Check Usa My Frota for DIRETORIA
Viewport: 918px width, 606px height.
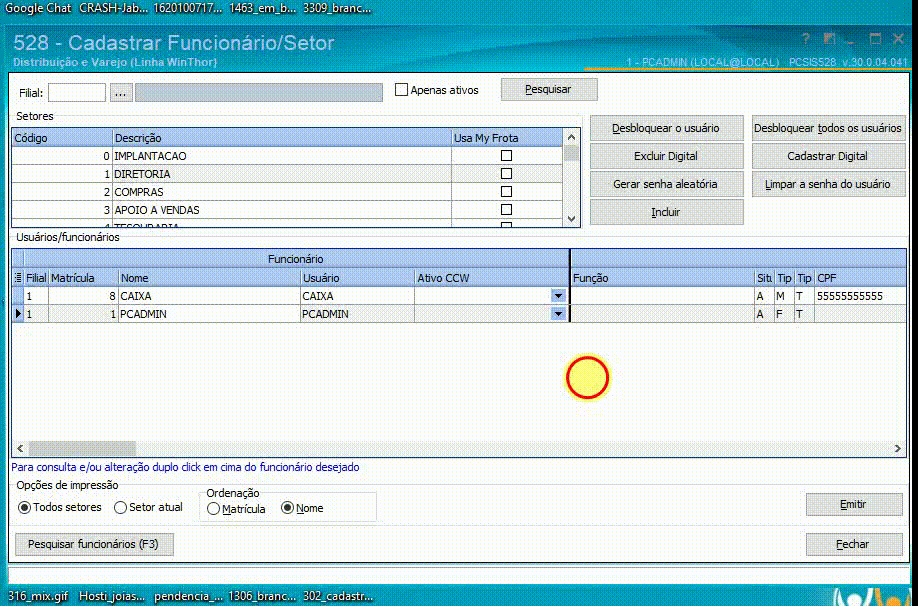(506, 174)
